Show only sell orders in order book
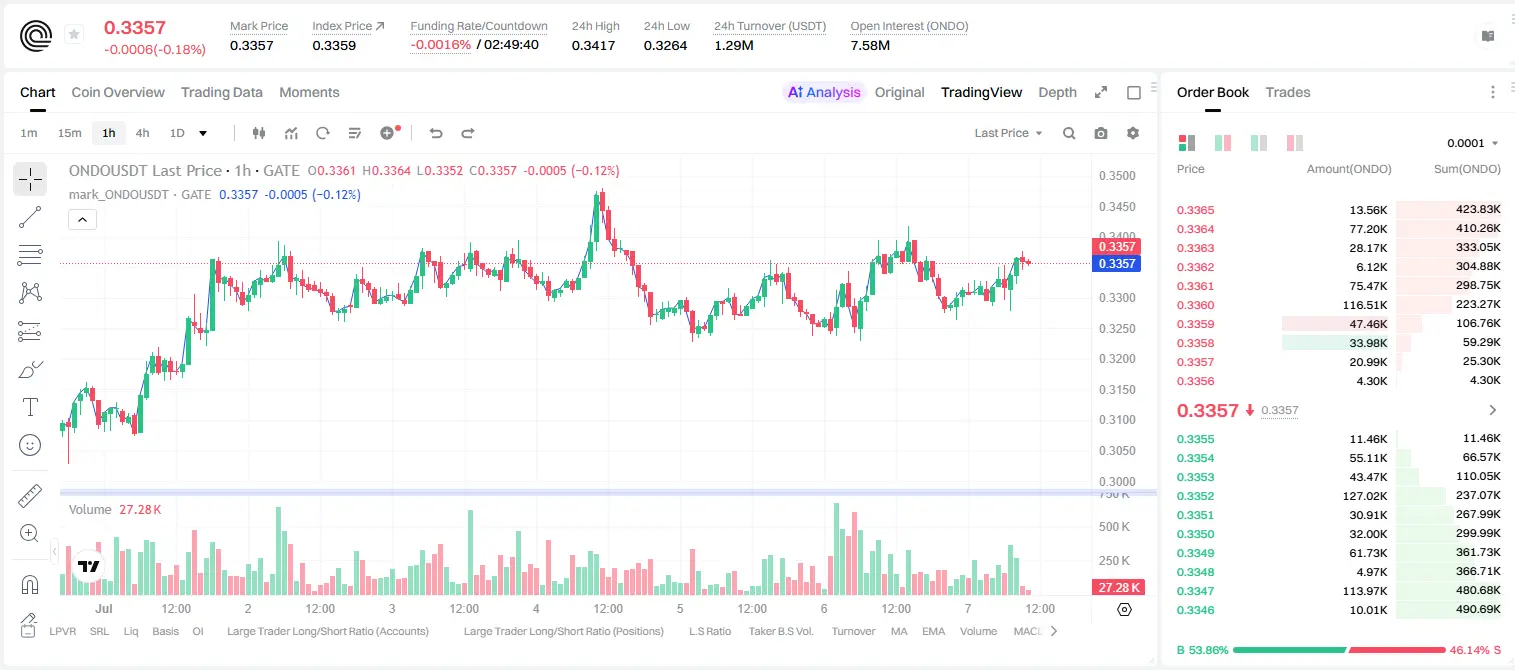Image resolution: width=1515 pixels, height=670 pixels. tap(1295, 143)
